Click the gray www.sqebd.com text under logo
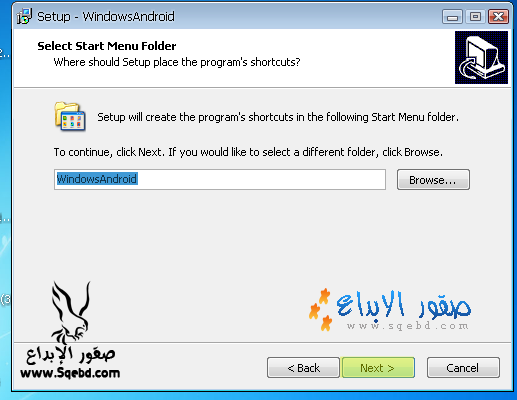Image resolution: width=517 pixels, height=400 pixels. pyautogui.click(x=407, y=326)
